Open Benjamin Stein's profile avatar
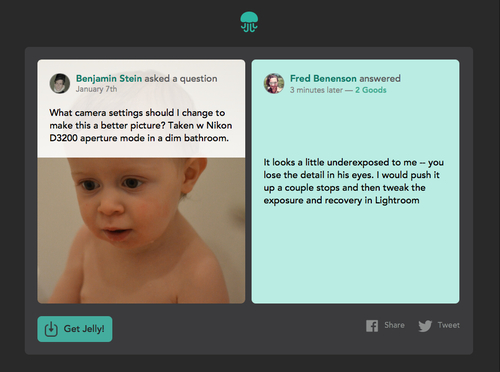This screenshot has width=500, height=372. (x=60, y=83)
